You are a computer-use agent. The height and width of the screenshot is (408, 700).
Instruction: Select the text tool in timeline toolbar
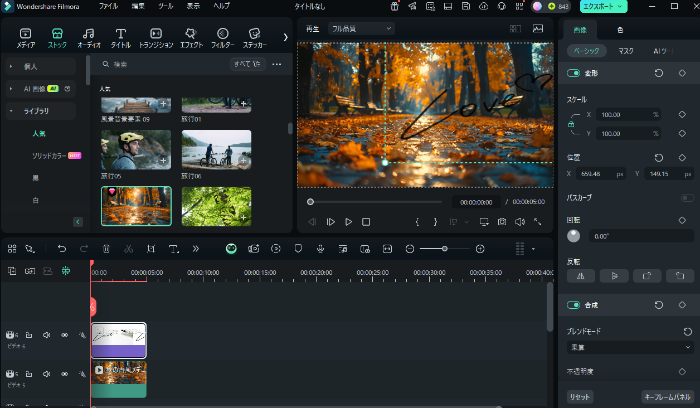[174, 249]
